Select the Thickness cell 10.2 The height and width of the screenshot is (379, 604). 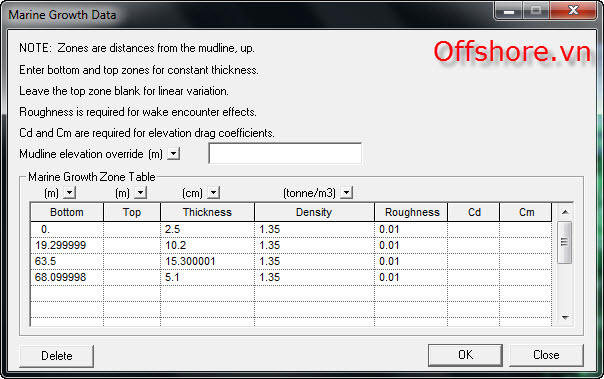tap(207, 245)
